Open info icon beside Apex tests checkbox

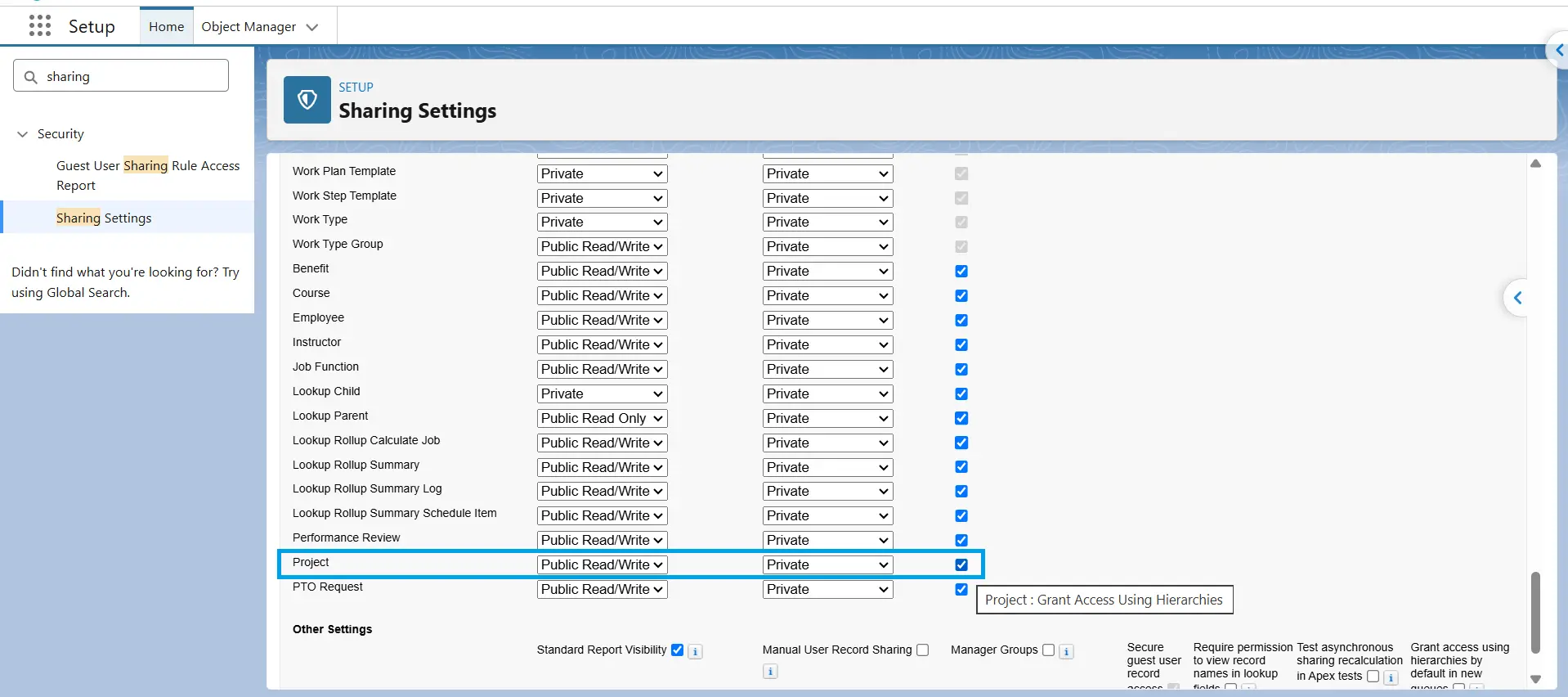point(1391,677)
